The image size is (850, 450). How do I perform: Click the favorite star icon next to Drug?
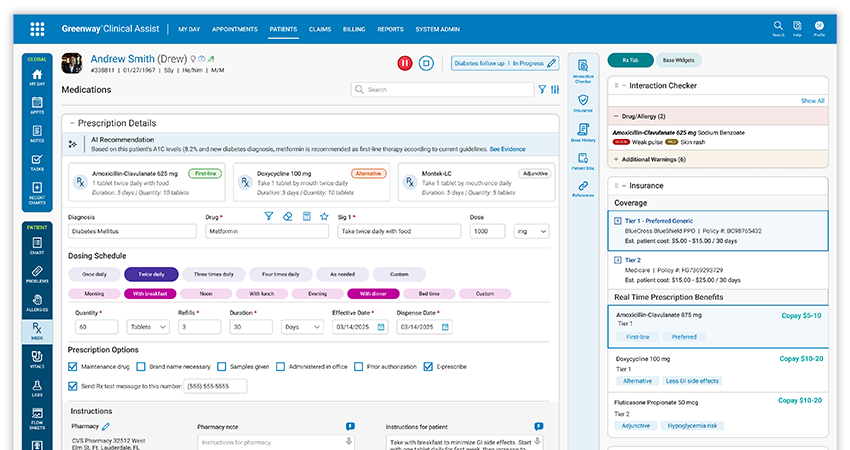pos(324,216)
